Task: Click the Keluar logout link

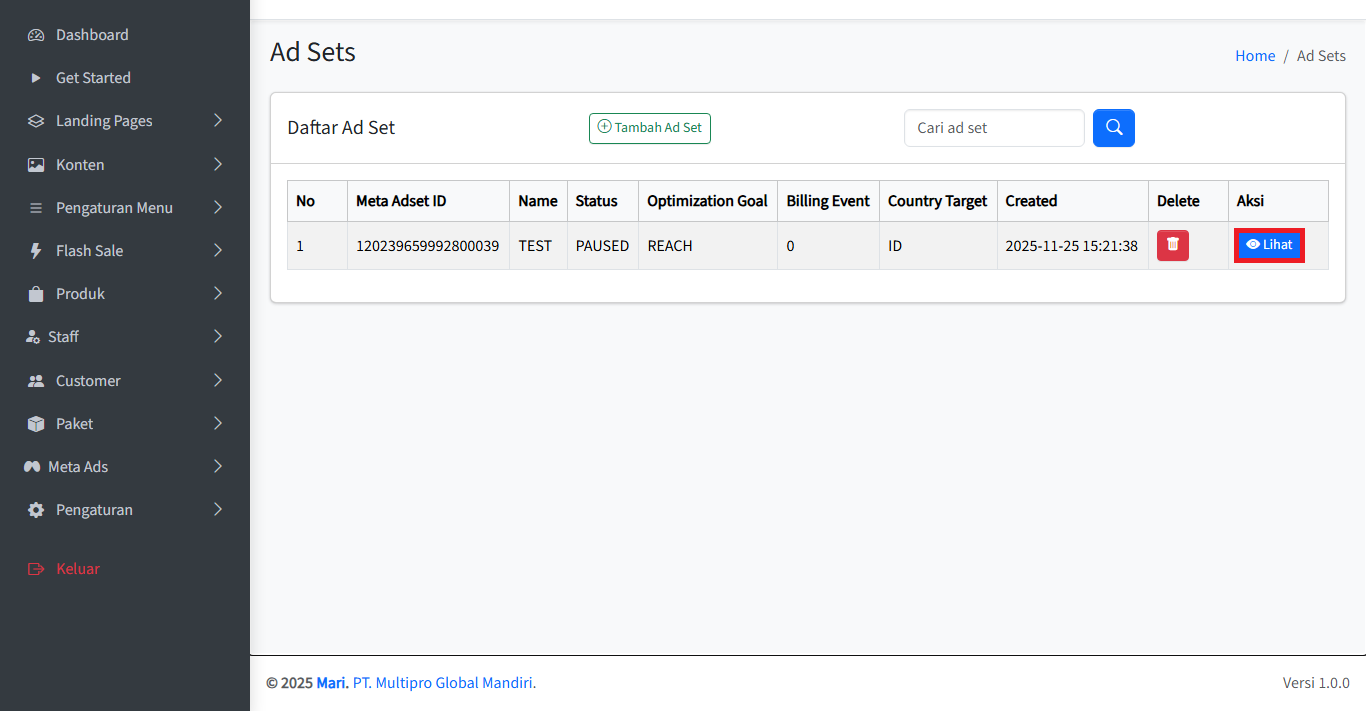Action: pos(77,569)
